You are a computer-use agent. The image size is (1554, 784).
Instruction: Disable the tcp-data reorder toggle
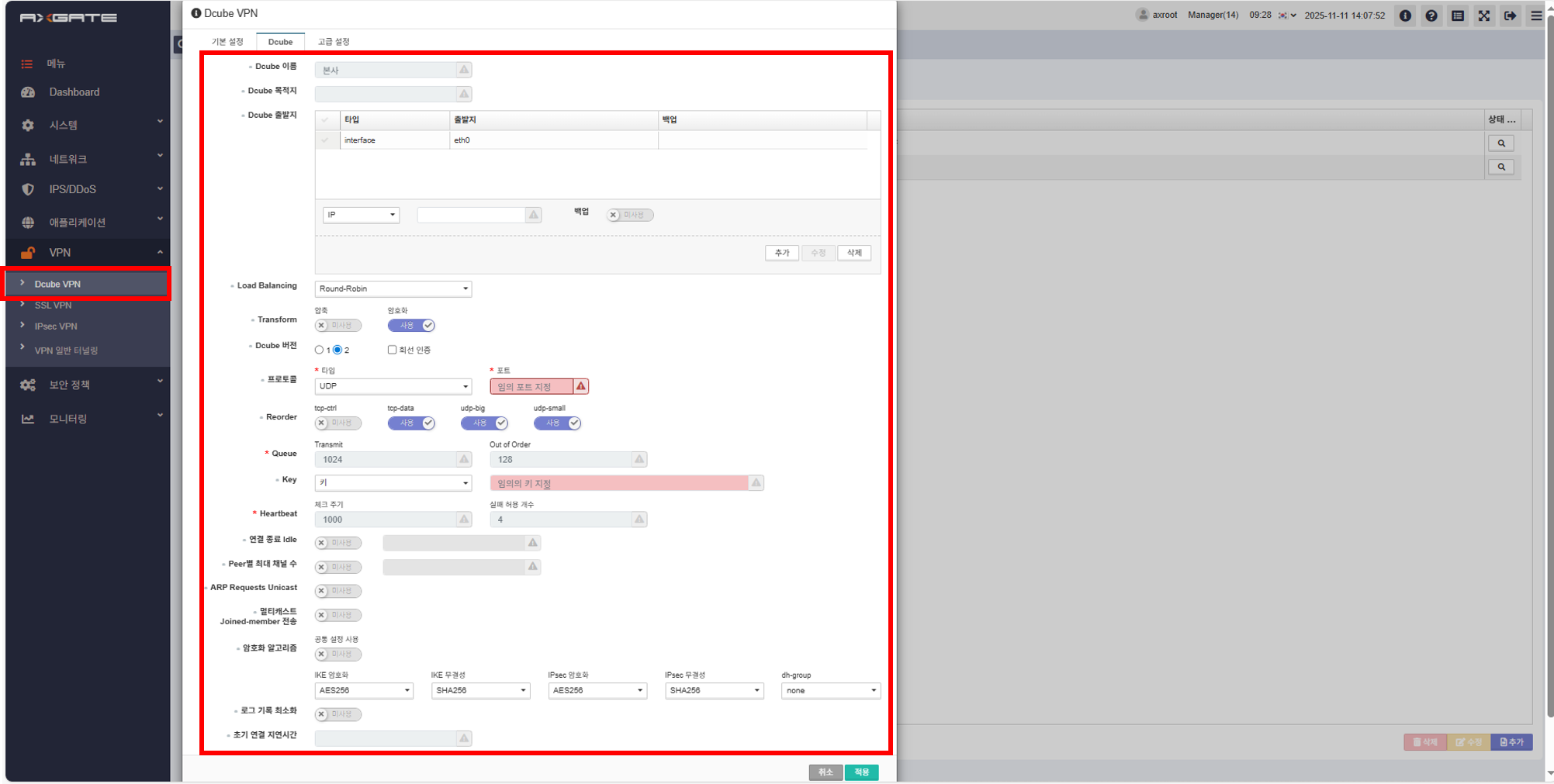(x=411, y=423)
